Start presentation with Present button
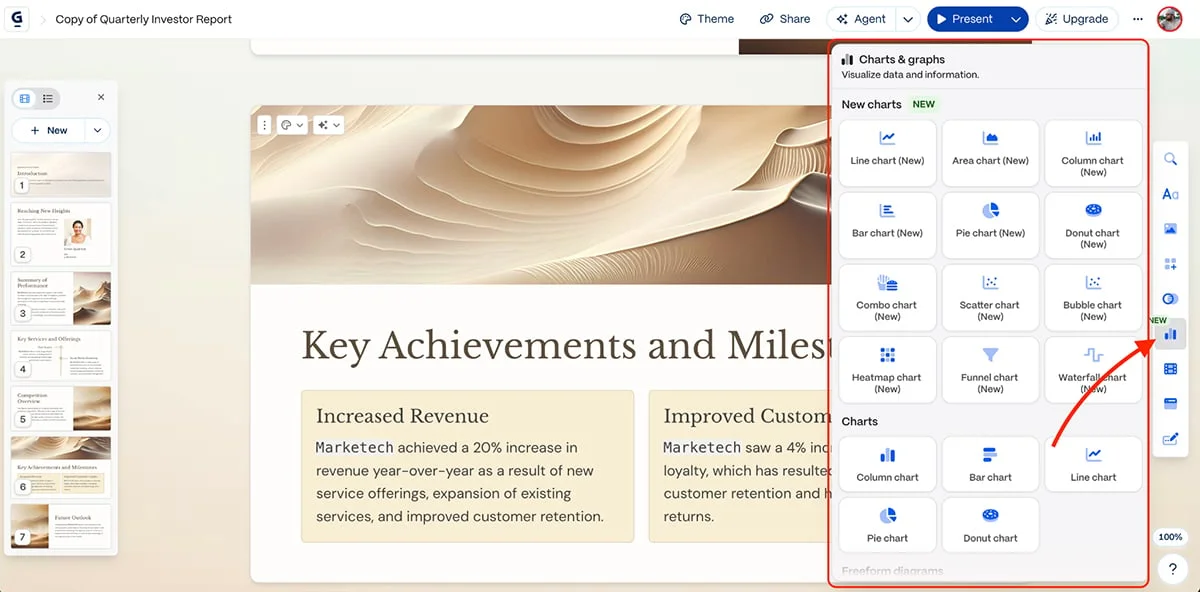Screen dimensions: 1200x592 [x=965, y=19]
